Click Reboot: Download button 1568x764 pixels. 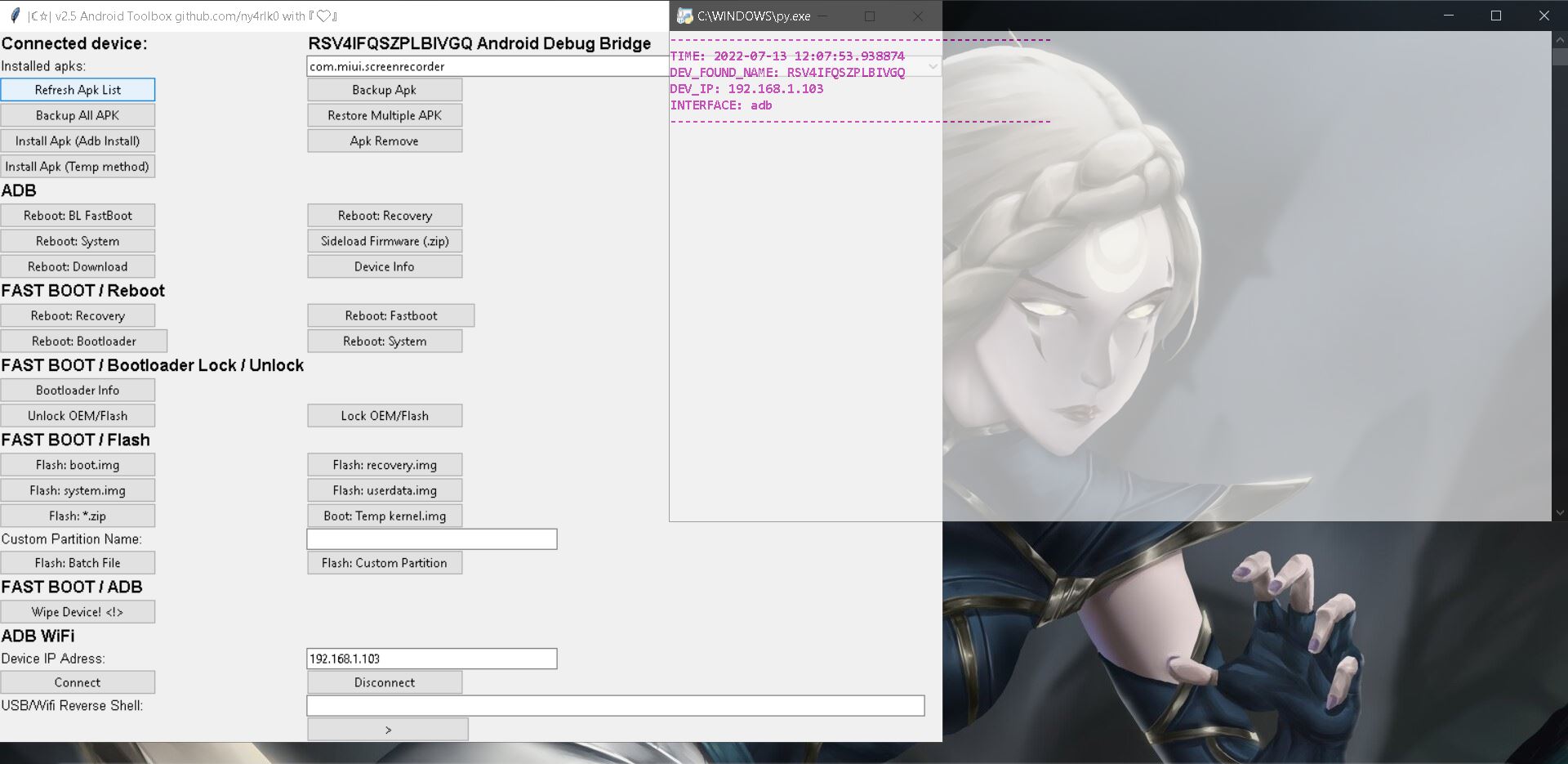(78, 266)
